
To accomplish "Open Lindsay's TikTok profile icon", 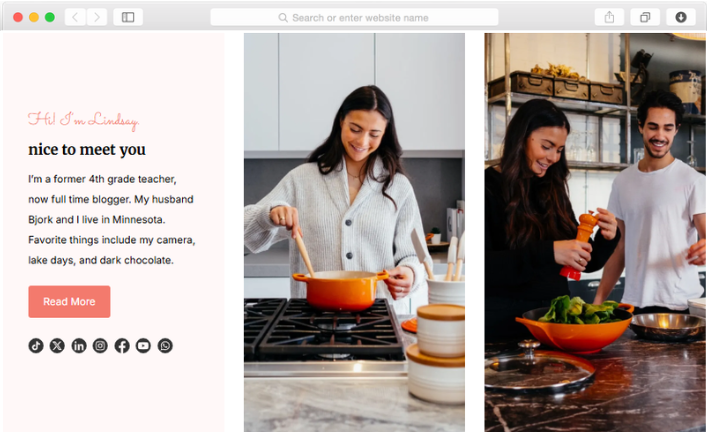I will 36,346.
